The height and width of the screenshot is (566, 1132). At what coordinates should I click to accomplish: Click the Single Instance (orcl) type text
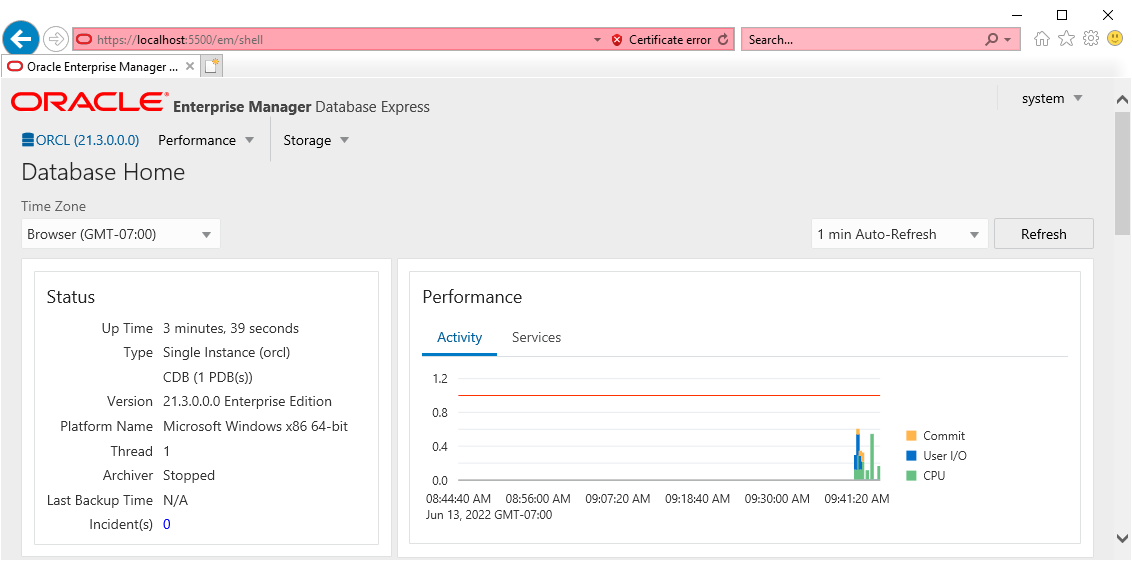click(x=227, y=353)
